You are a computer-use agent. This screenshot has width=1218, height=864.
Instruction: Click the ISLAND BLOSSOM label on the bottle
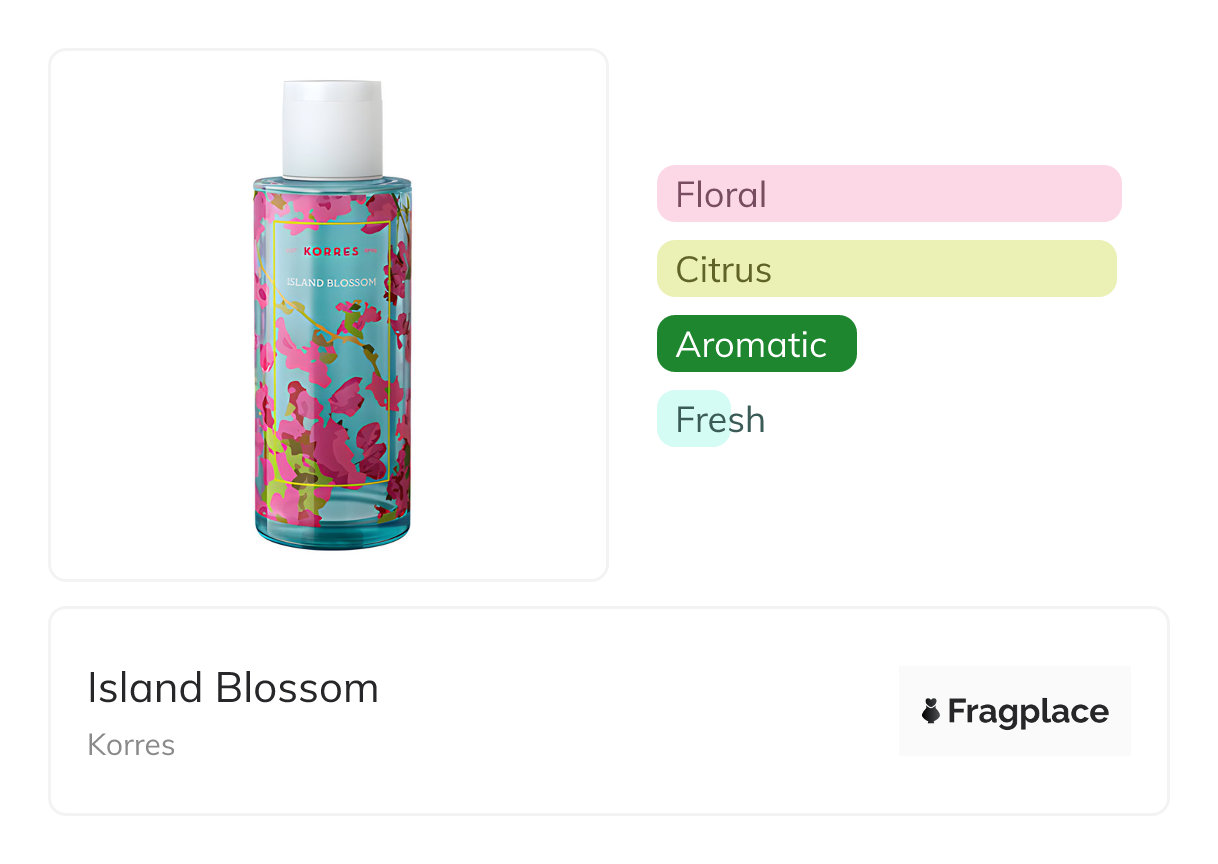click(331, 282)
